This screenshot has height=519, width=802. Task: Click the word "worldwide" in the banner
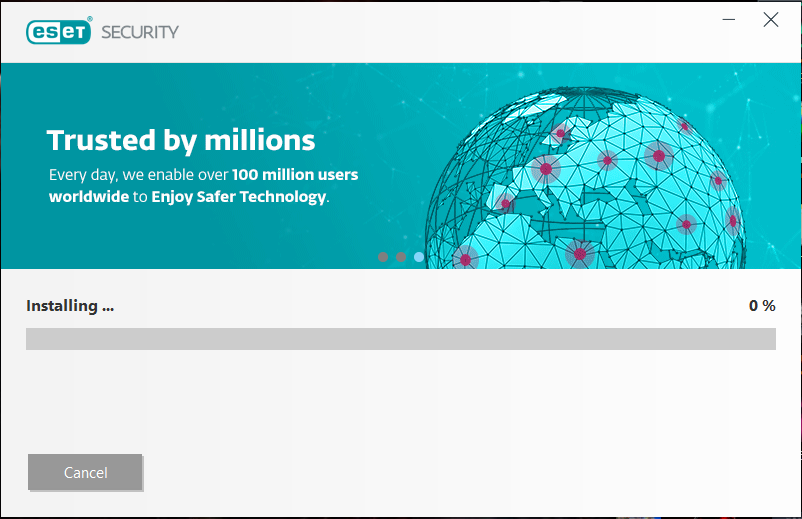pos(89,197)
